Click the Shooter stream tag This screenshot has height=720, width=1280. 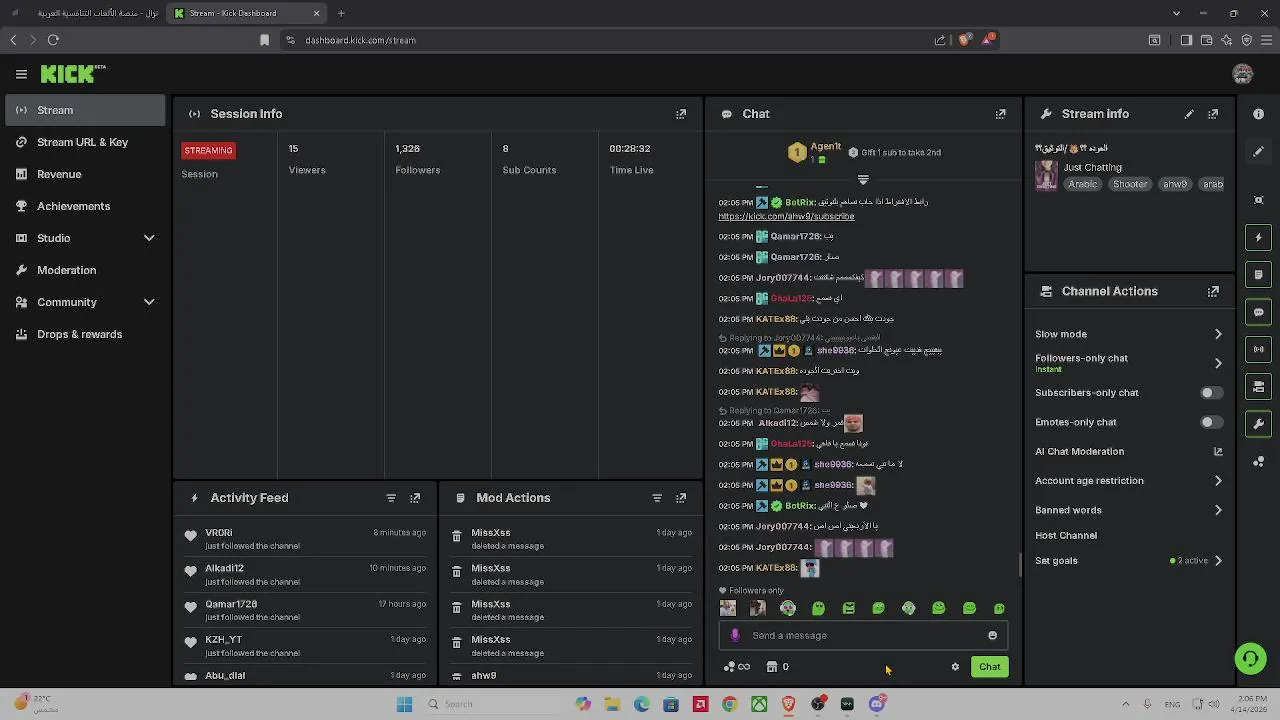click(1130, 184)
